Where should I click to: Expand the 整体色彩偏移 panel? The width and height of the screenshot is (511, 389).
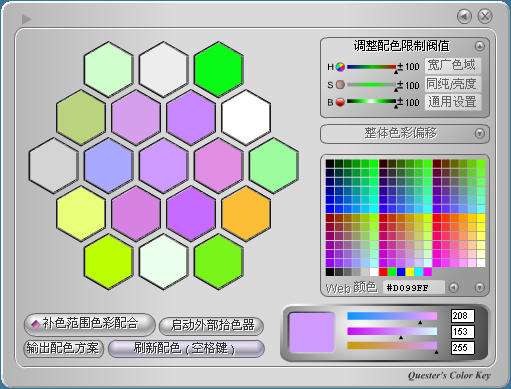[479, 133]
